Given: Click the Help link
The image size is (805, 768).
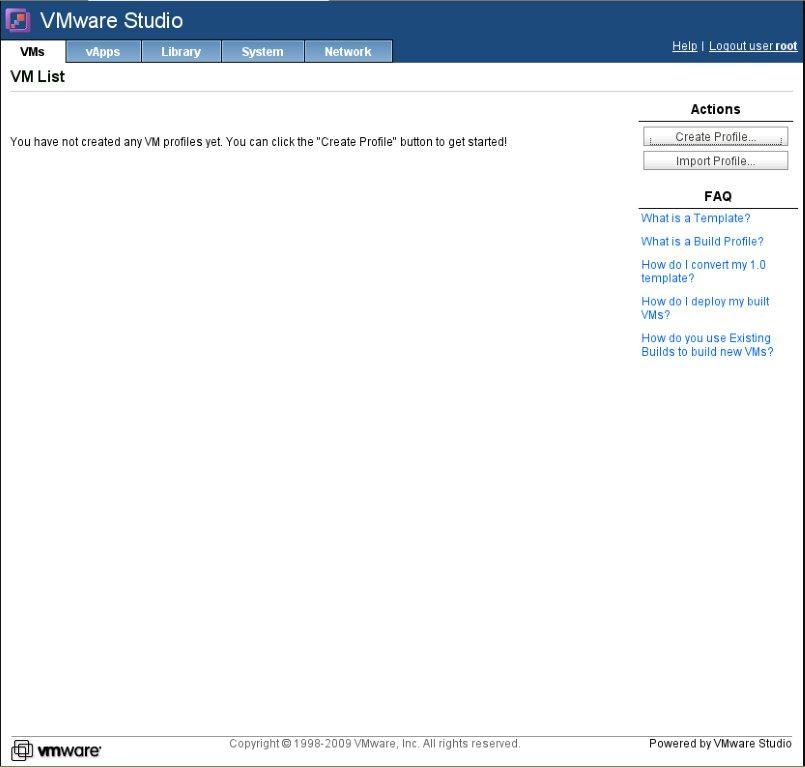Looking at the screenshot, I should [684, 46].
